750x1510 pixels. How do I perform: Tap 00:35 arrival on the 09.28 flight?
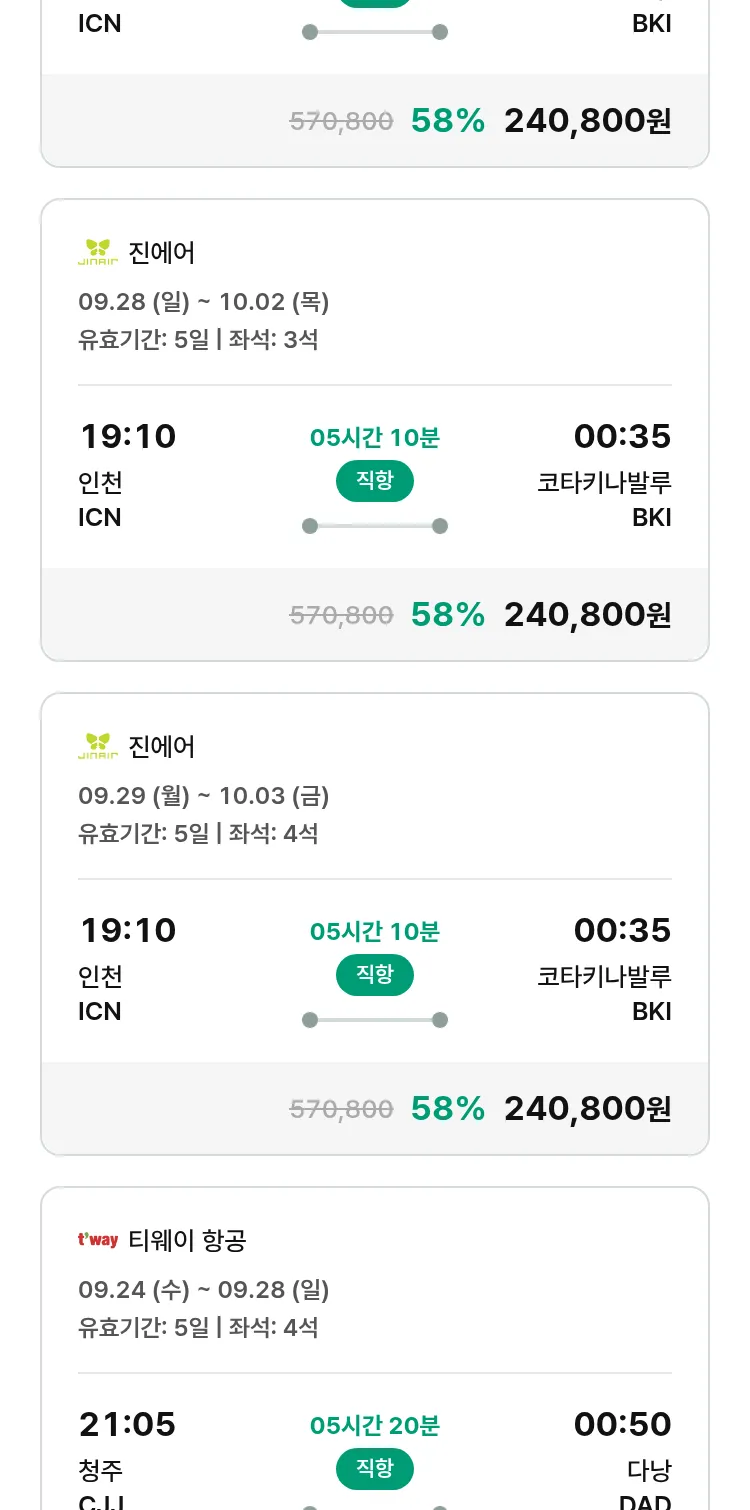[622, 436]
